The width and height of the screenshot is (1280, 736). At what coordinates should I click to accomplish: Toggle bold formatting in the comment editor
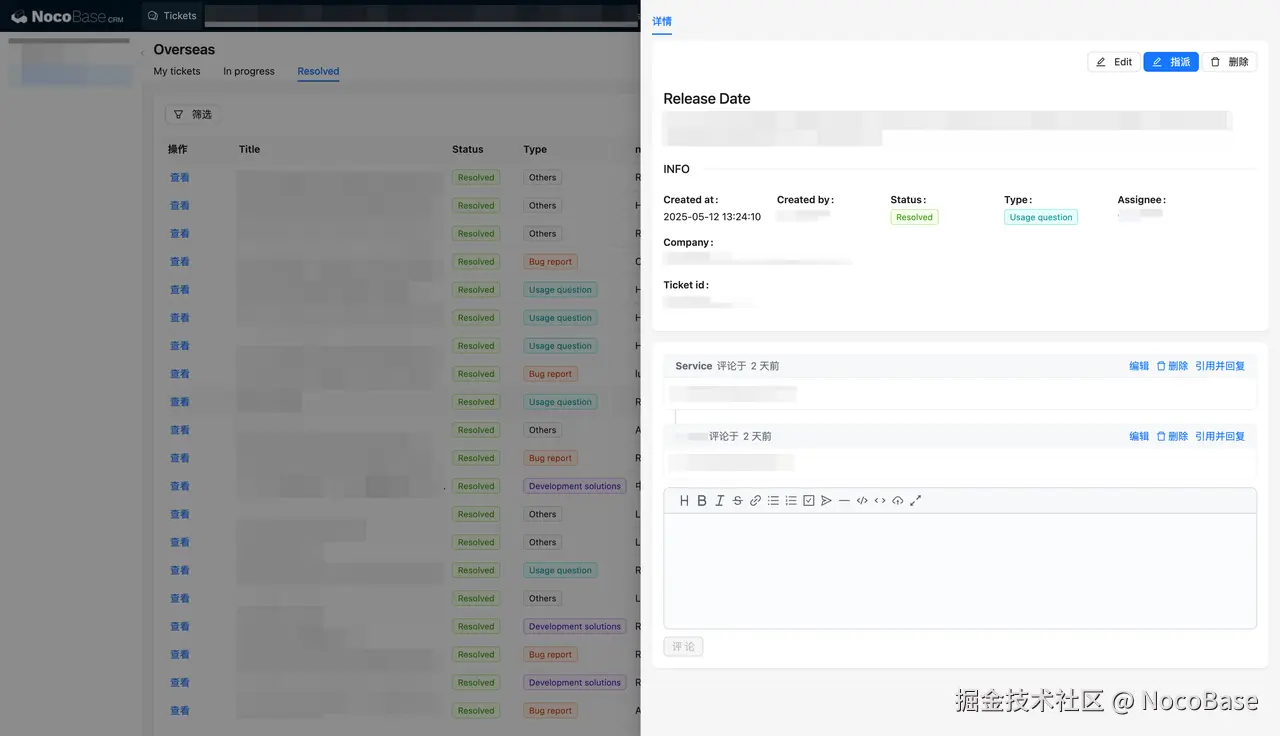702,500
